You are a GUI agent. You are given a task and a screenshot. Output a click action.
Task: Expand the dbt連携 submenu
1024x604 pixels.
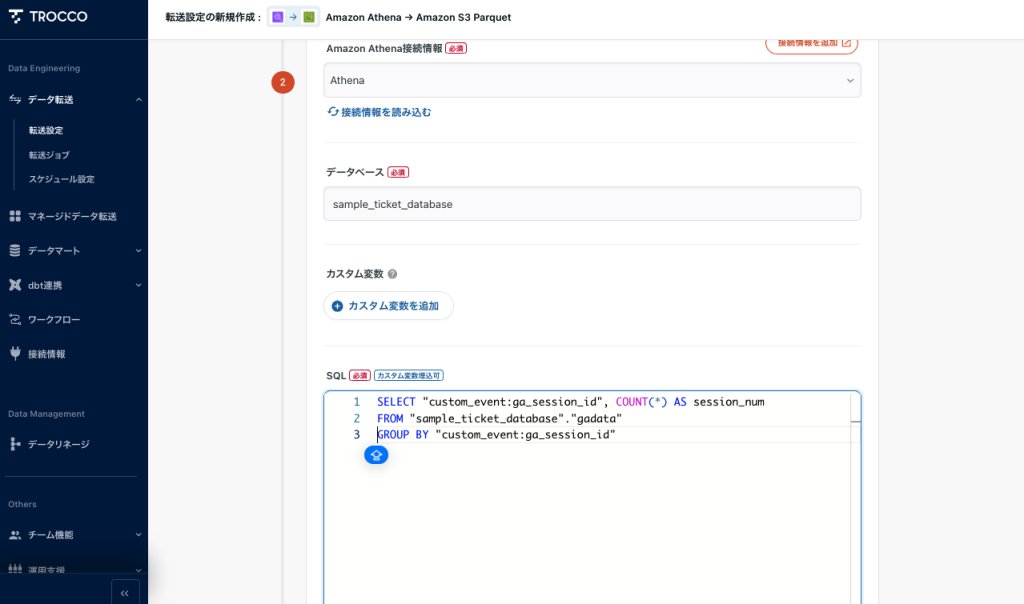tap(138, 285)
